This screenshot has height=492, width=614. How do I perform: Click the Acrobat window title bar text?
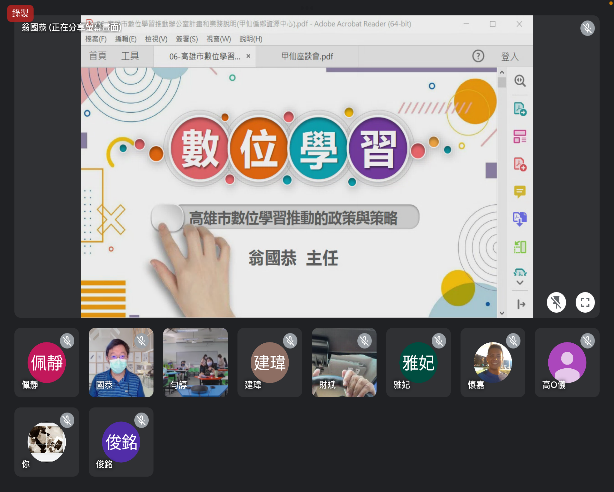[x=252, y=24]
